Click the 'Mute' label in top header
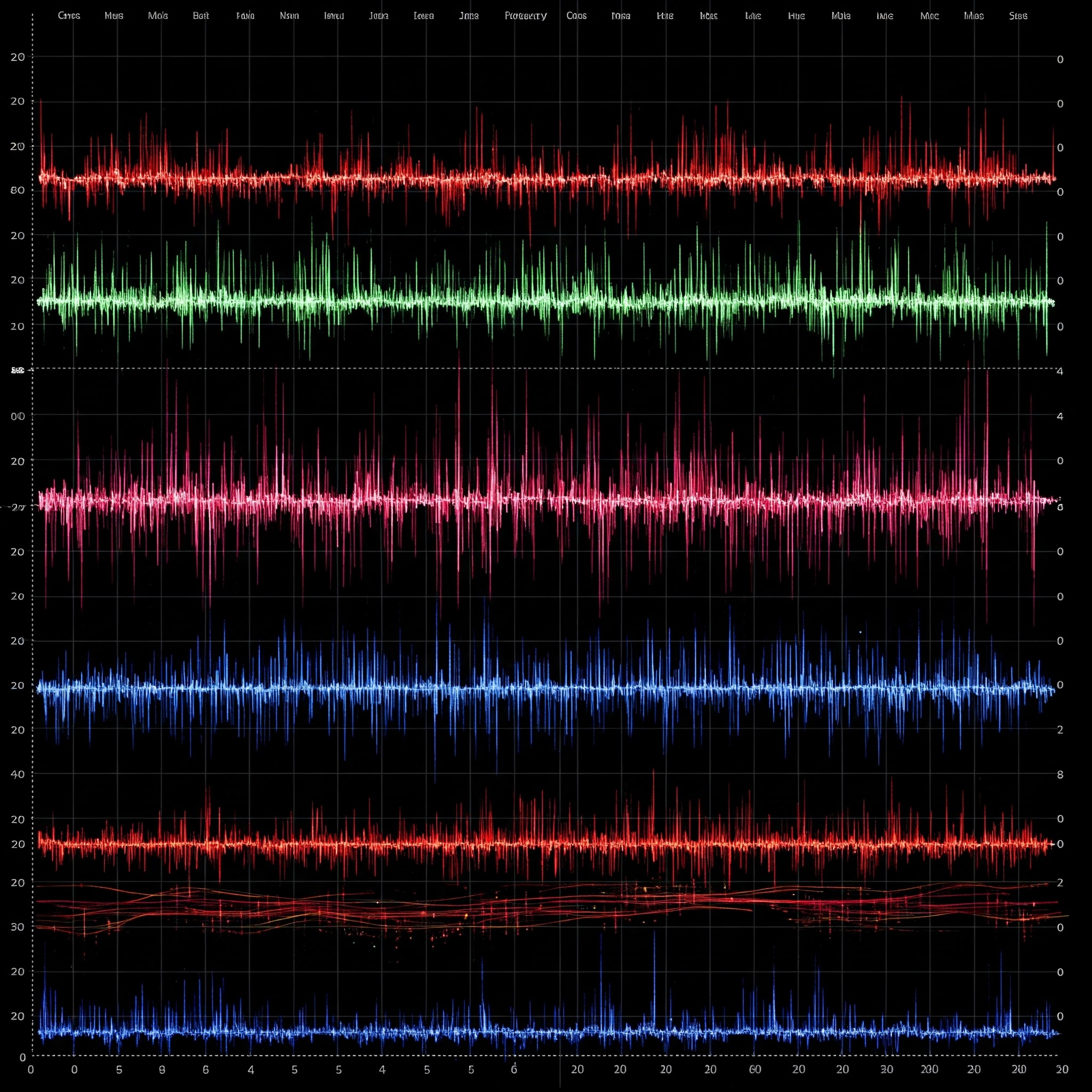This screenshot has height=1092, width=1092. click(x=840, y=16)
